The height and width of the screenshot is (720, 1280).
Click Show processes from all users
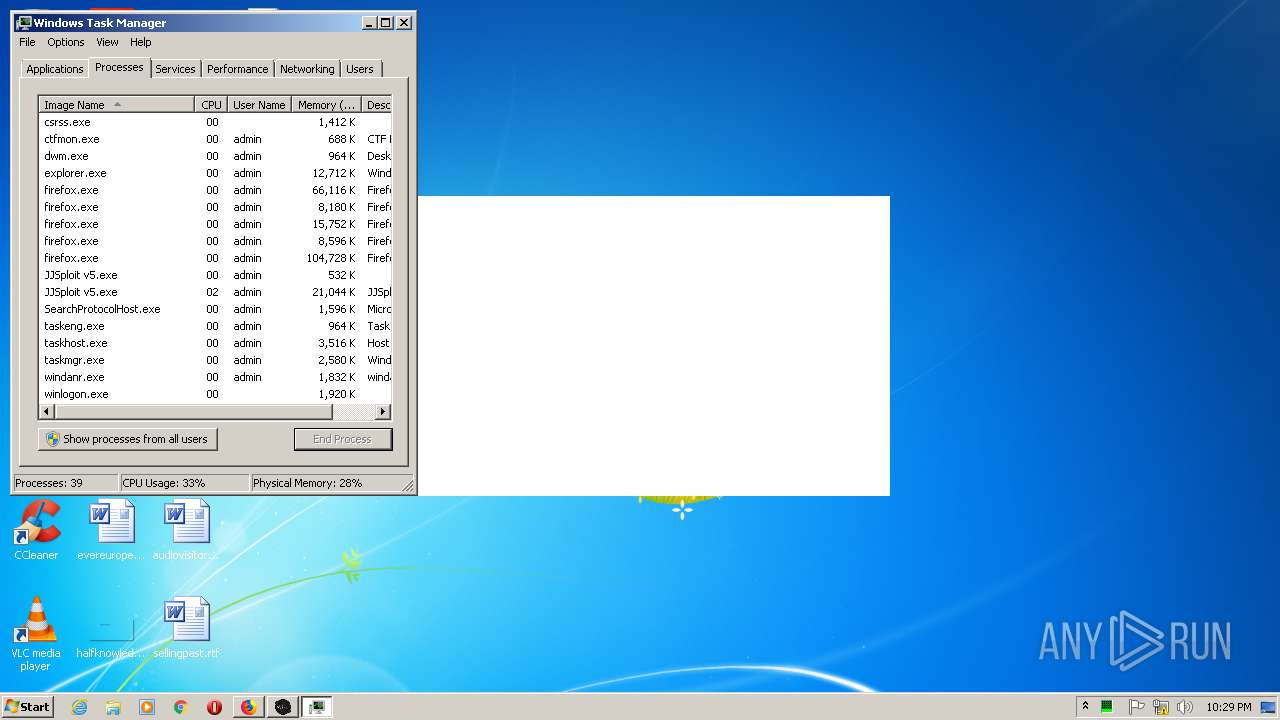pos(128,439)
